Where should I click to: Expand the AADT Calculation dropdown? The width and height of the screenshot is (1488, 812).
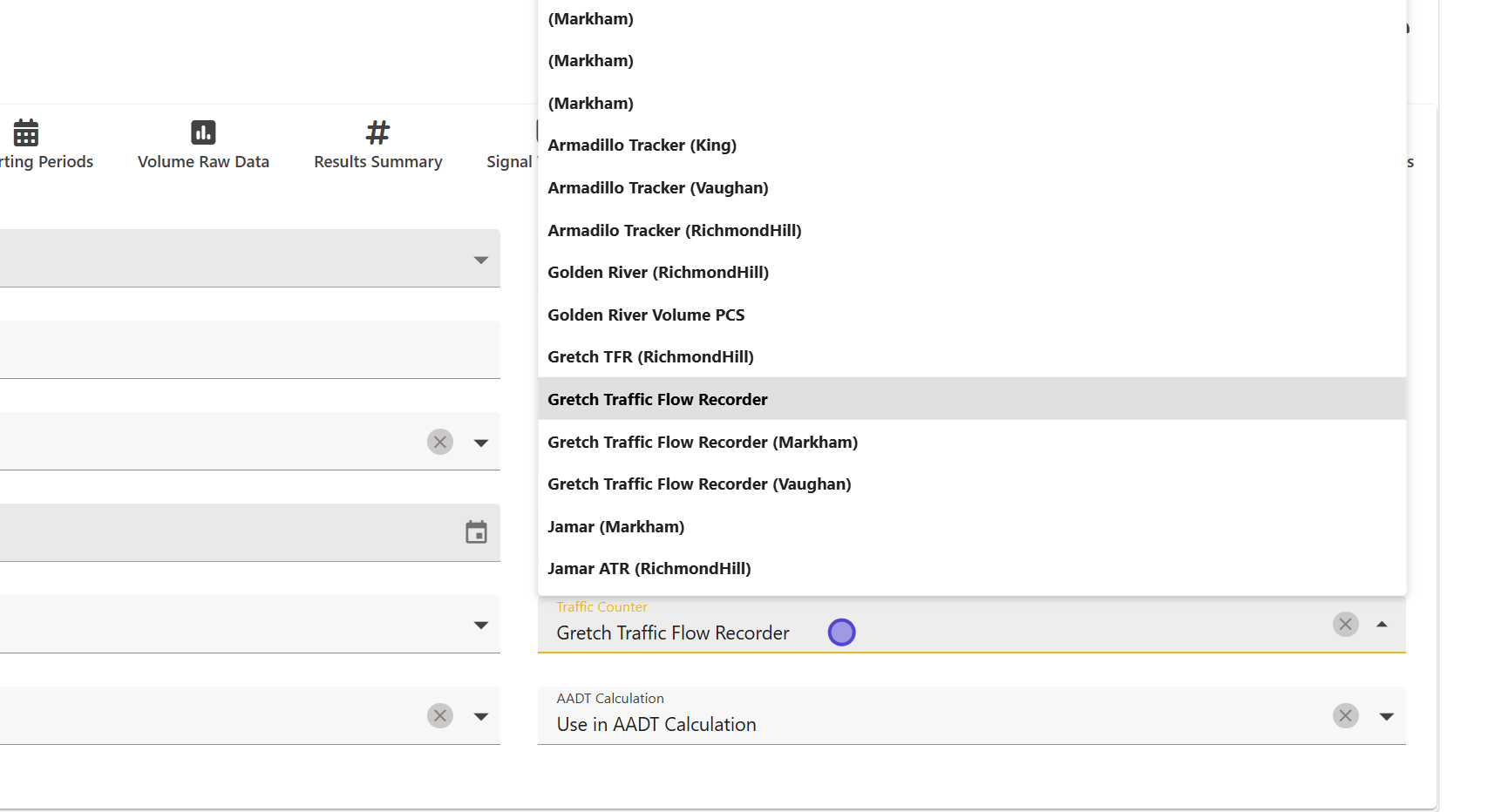(1386, 716)
